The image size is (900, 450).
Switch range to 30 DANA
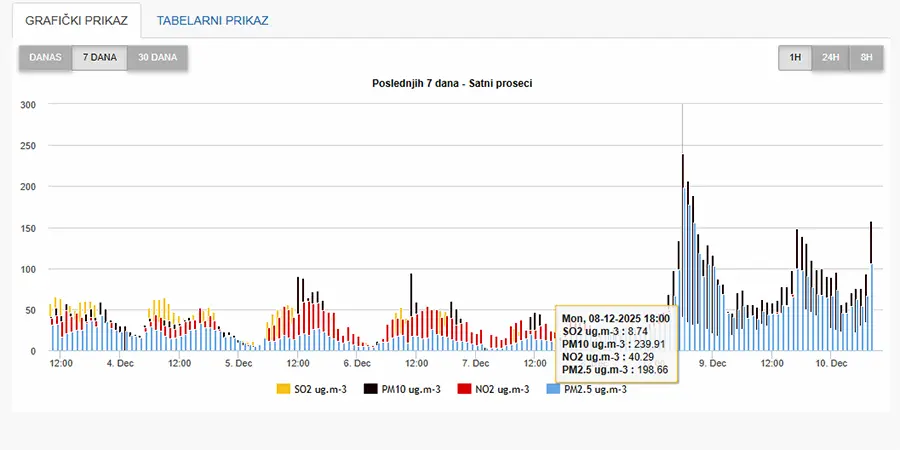coord(157,57)
